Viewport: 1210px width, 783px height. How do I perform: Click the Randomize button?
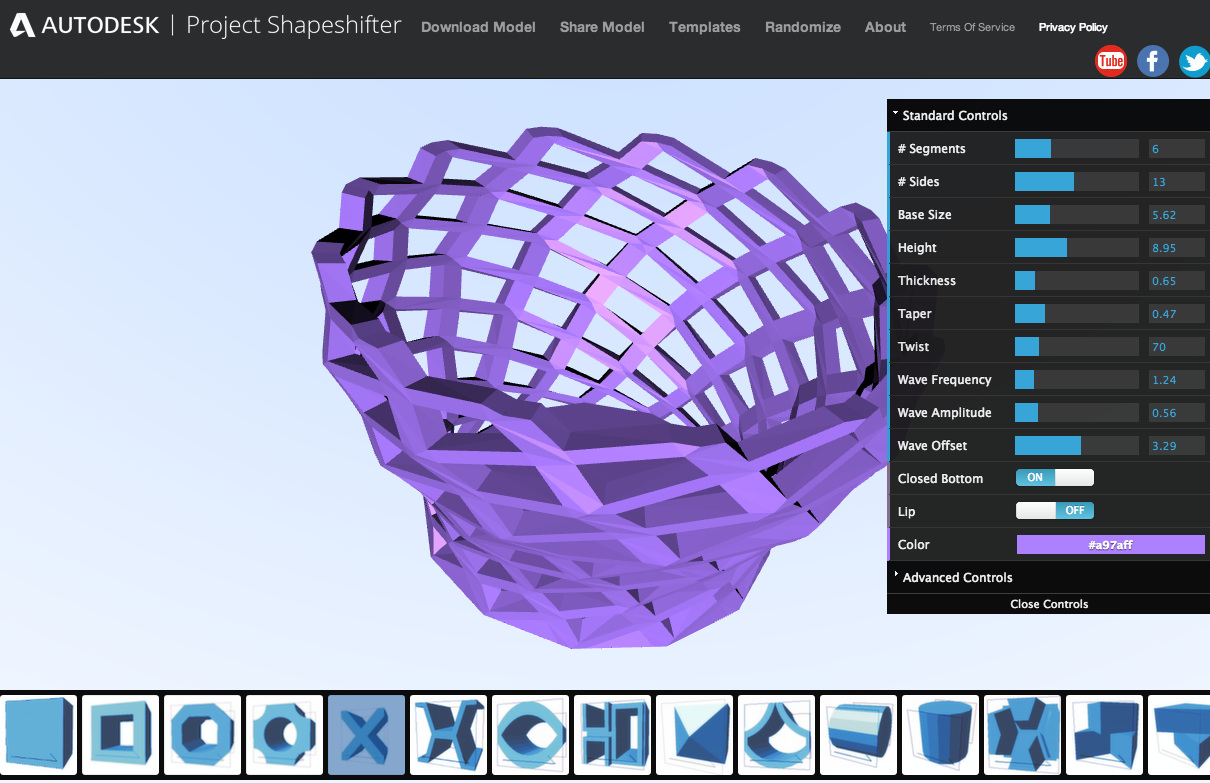(802, 27)
